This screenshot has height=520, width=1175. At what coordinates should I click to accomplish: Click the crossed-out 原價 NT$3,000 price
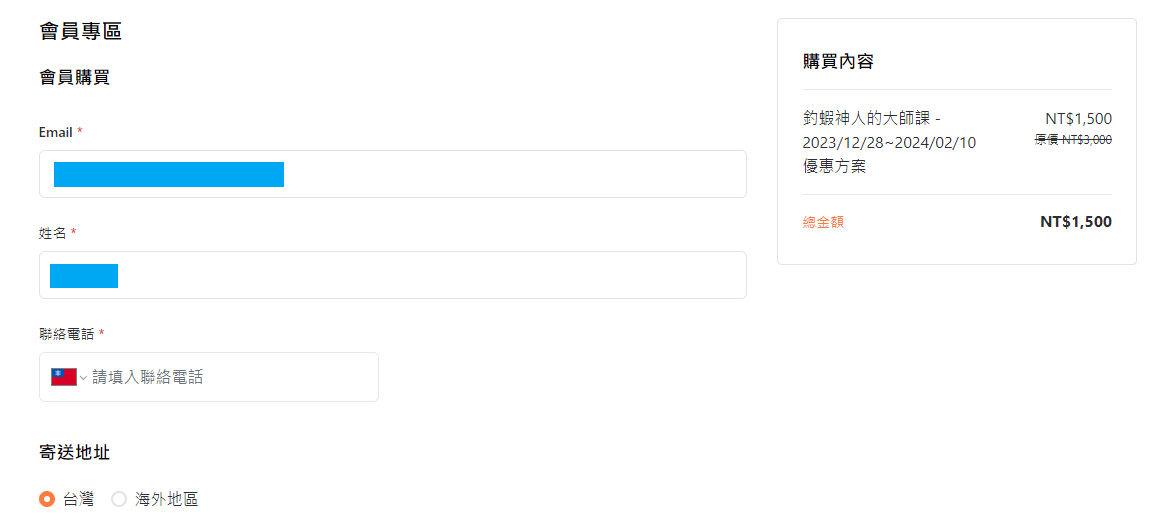click(1073, 140)
